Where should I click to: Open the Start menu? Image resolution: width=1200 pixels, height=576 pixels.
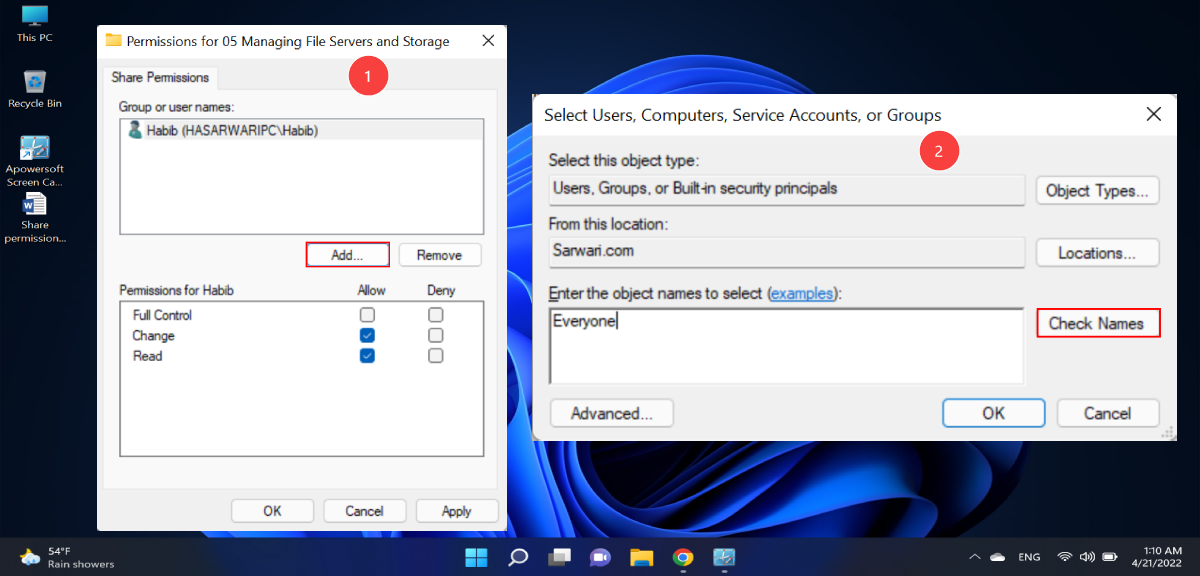tap(476, 557)
